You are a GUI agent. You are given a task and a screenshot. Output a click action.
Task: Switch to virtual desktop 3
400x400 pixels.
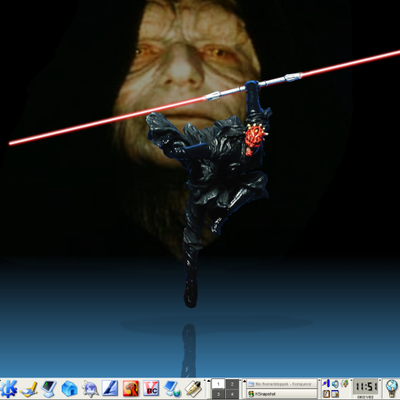pyautogui.click(x=219, y=394)
